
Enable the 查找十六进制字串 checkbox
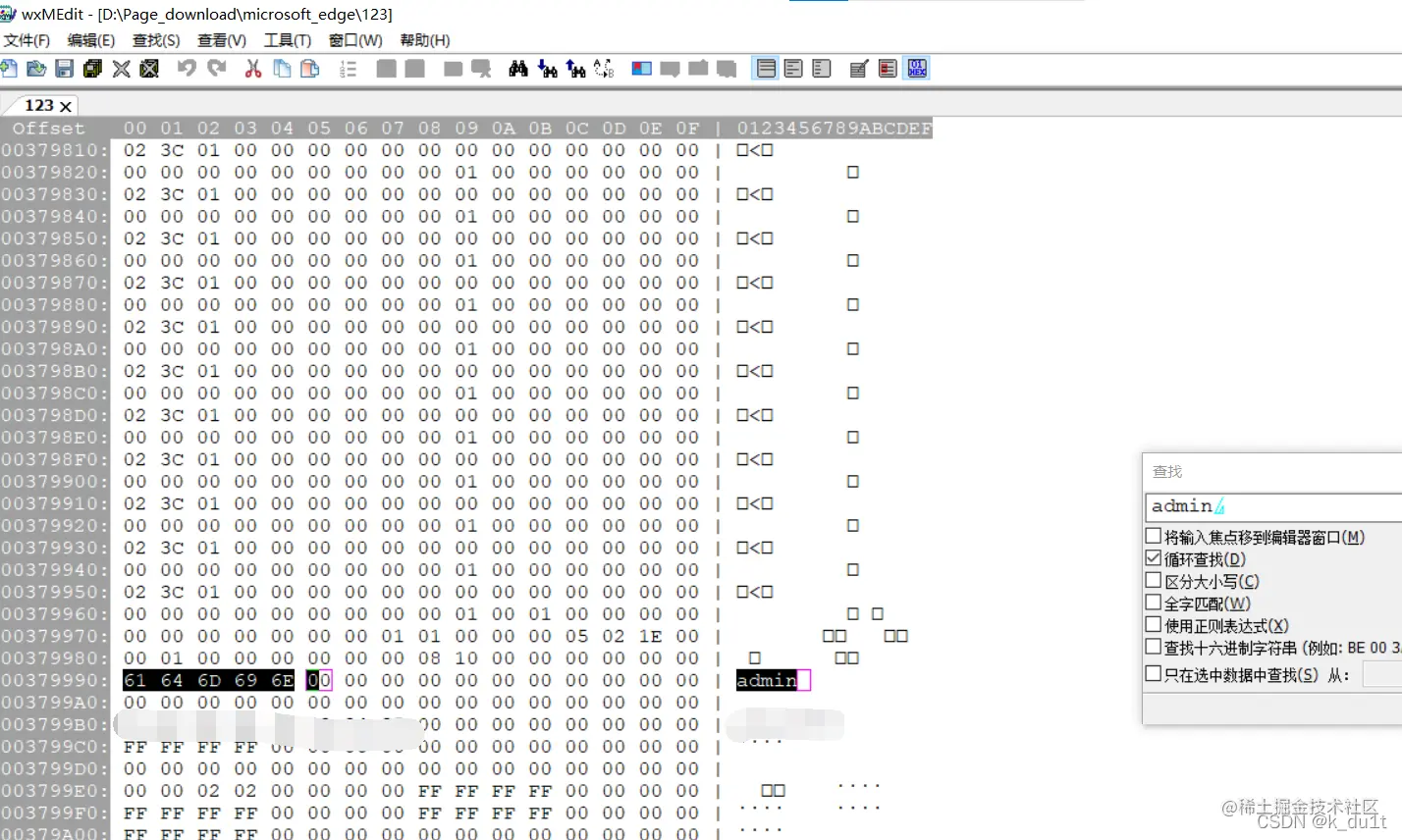(1154, 646)
